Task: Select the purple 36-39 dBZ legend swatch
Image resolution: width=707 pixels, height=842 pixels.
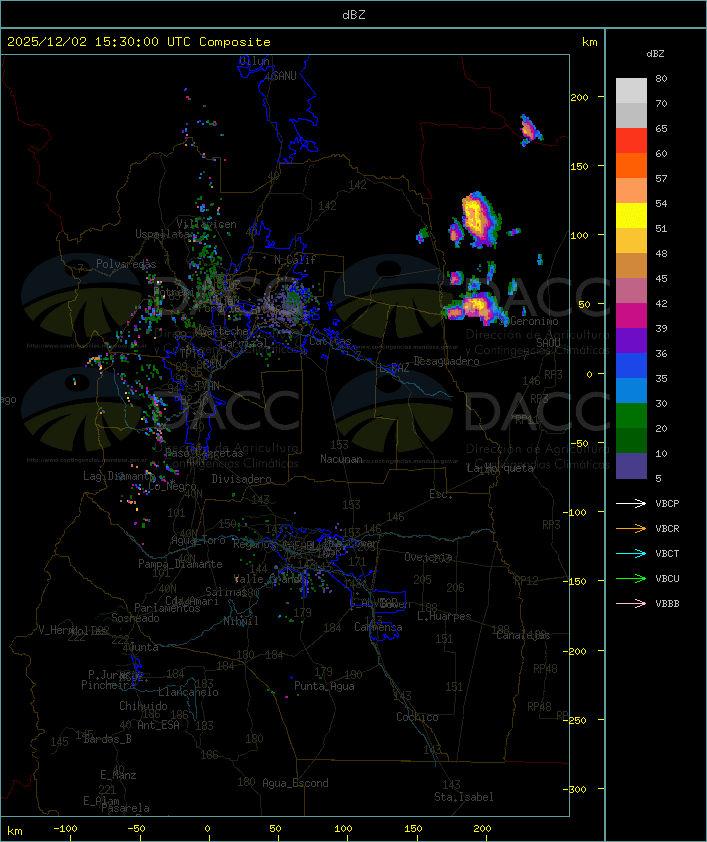Action: [x=631, y=340]
